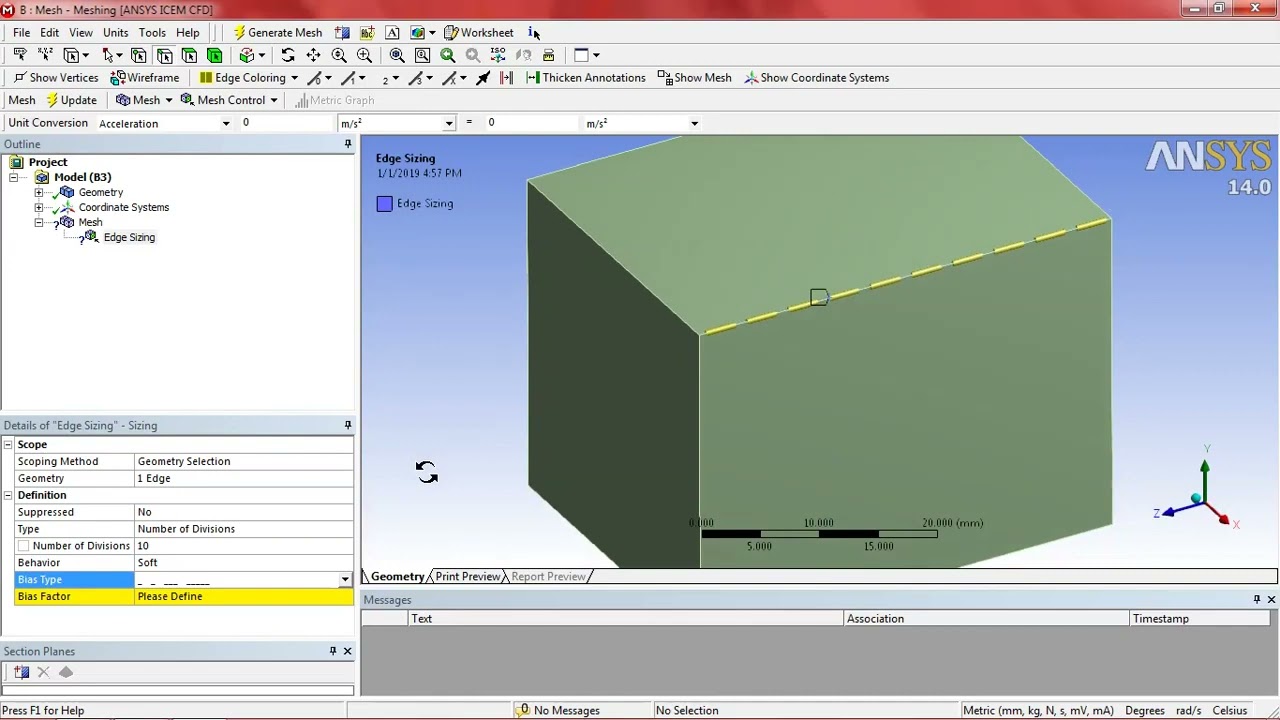Toggle Thicken Annotations
Screen dimensions: 1280x720
(586, 77)
